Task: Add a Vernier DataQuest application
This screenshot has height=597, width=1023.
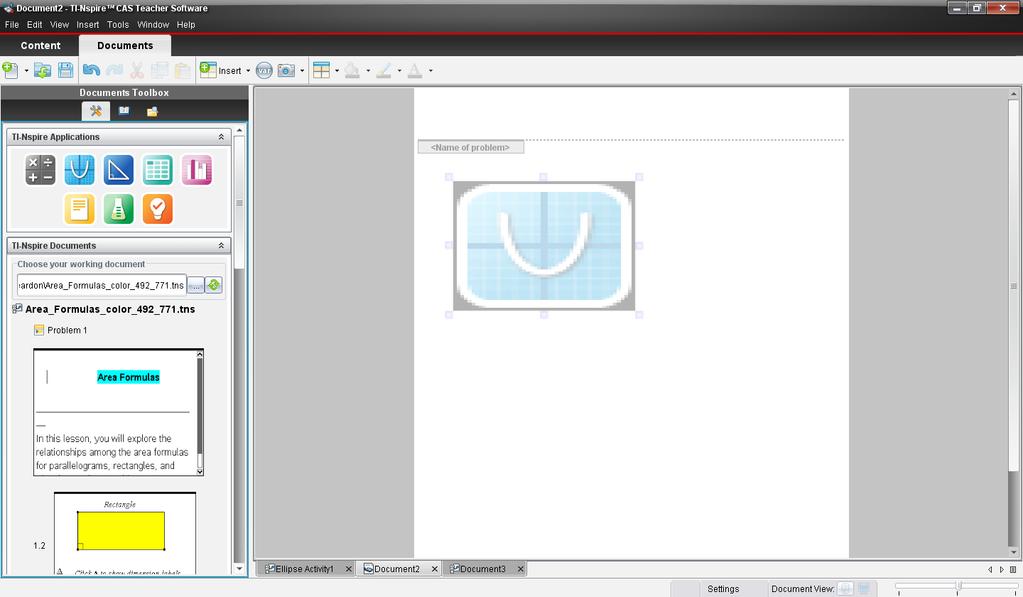Action: point(119,209)
